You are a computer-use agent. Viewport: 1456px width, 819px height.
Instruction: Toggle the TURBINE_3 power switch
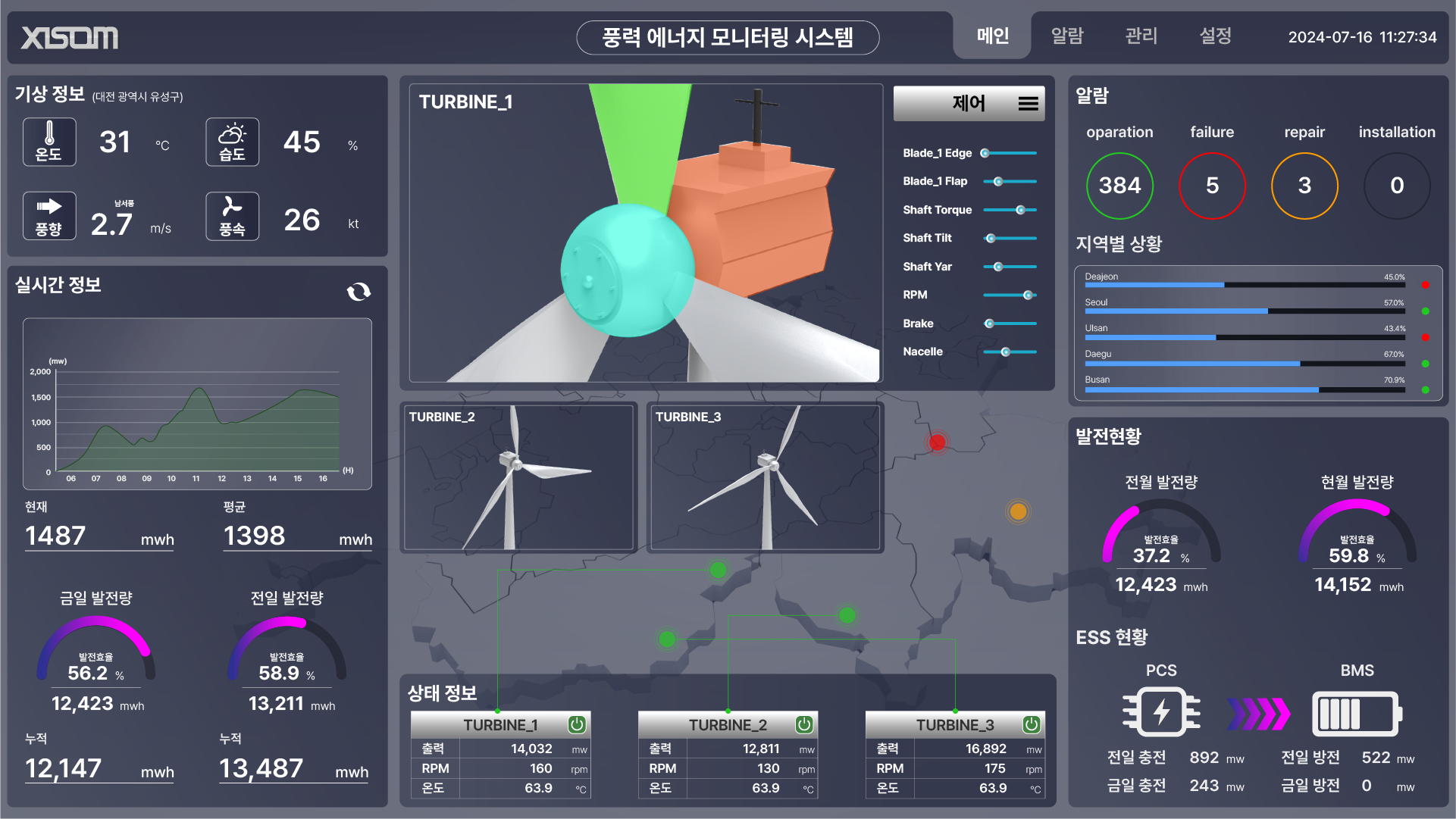[x=1032, y=724]
